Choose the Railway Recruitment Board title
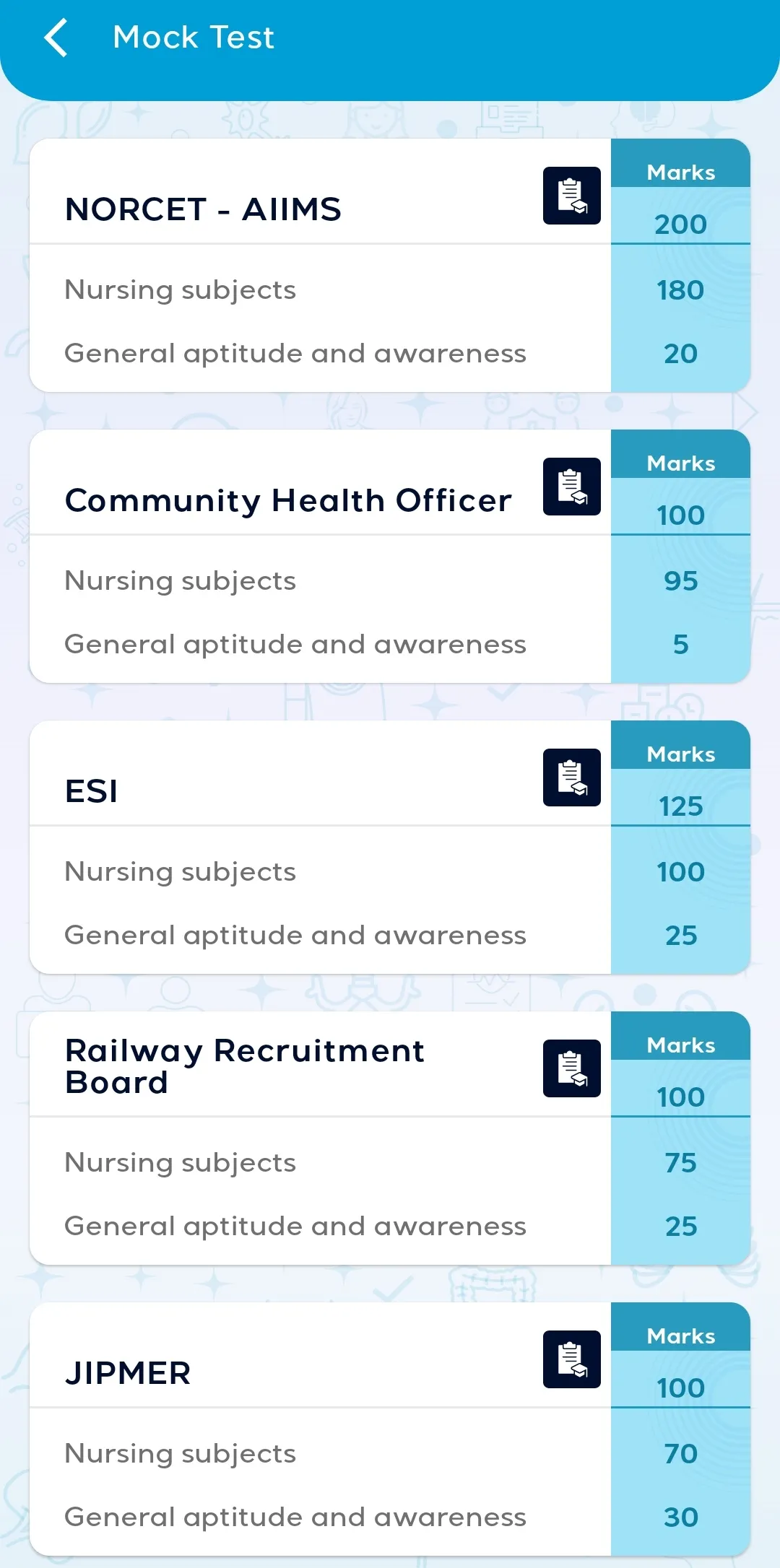 (x=245, y=1066)
